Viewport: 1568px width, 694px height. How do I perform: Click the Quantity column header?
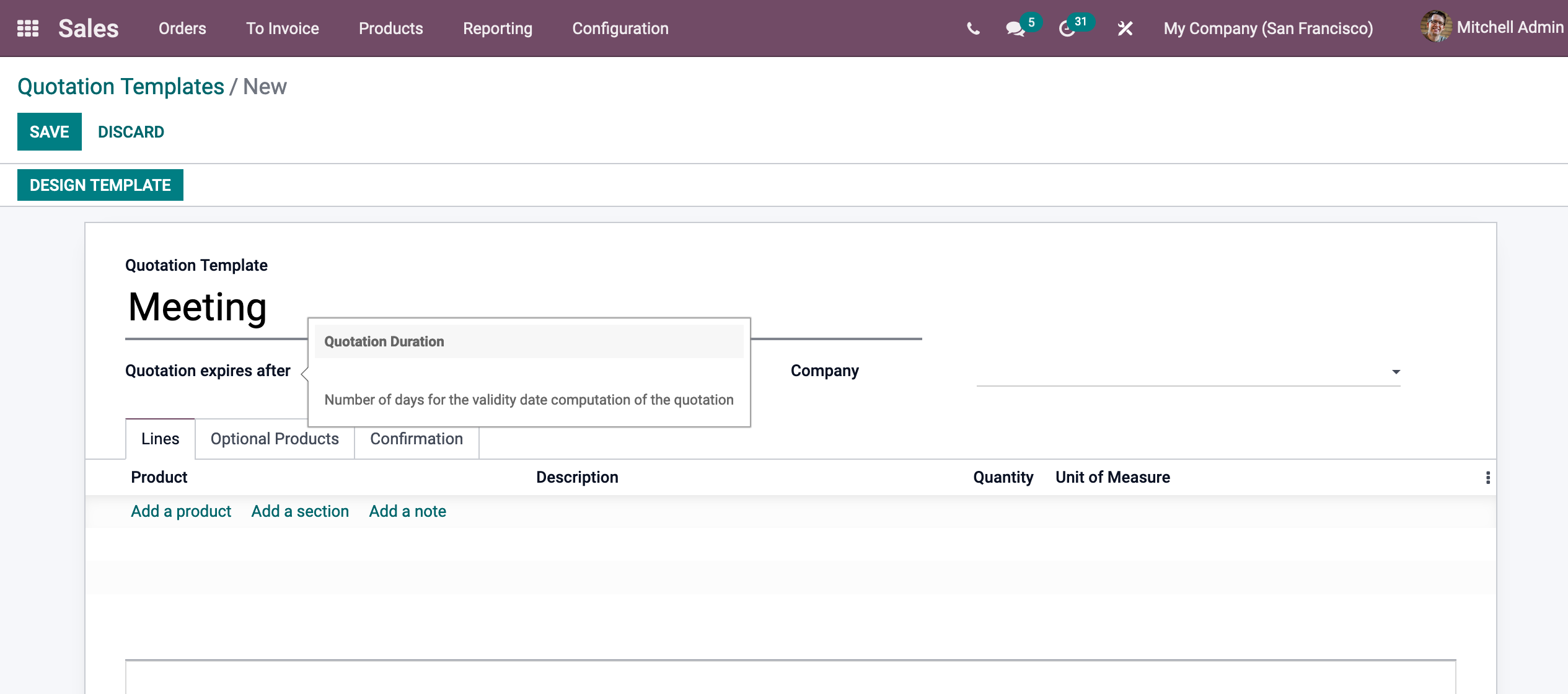(1003, 477)
